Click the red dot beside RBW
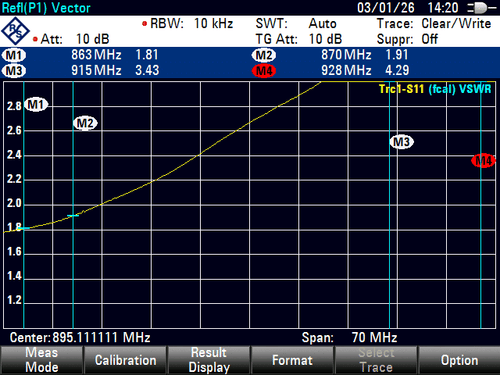500x375 pixels. [144, 24]
